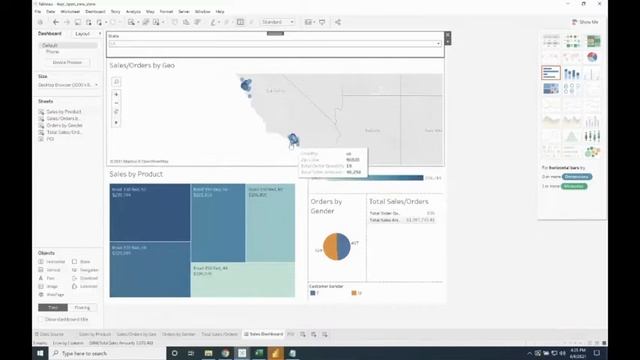Add a Navigation object

[85, 270]
